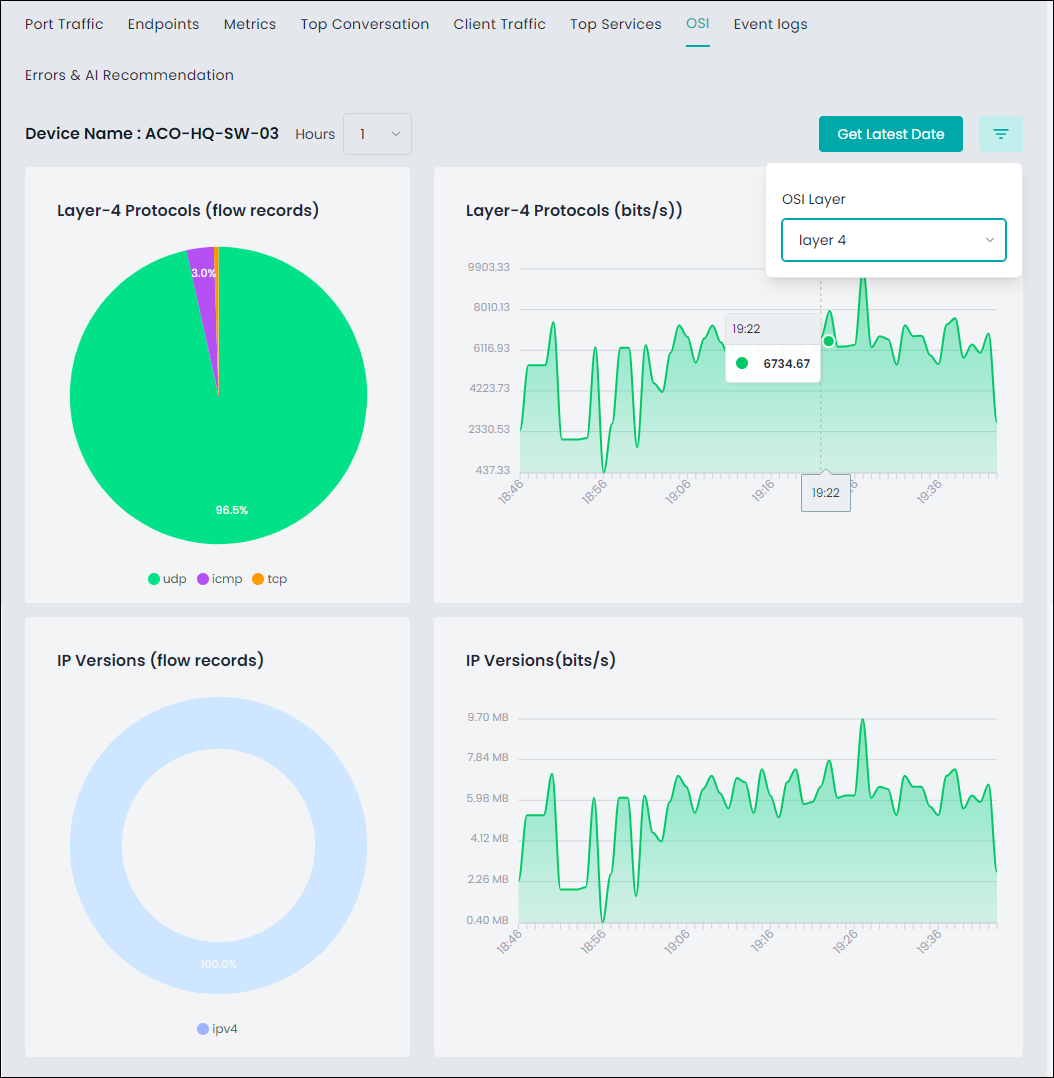
Task: Open Event logs tab
Action: [x=770, y=24]
